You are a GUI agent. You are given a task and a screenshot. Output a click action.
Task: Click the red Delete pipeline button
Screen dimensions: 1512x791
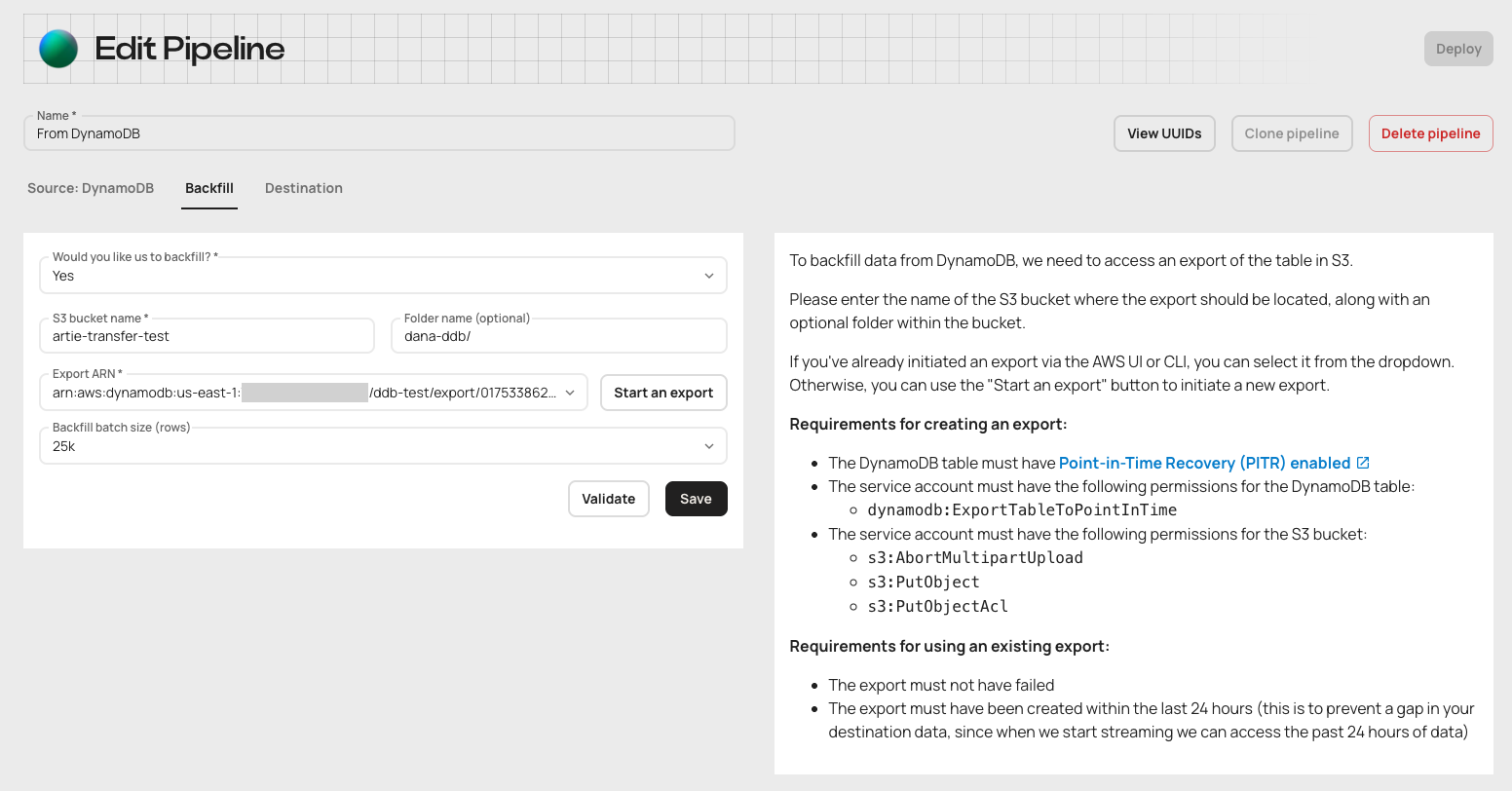click(1431, 133)
